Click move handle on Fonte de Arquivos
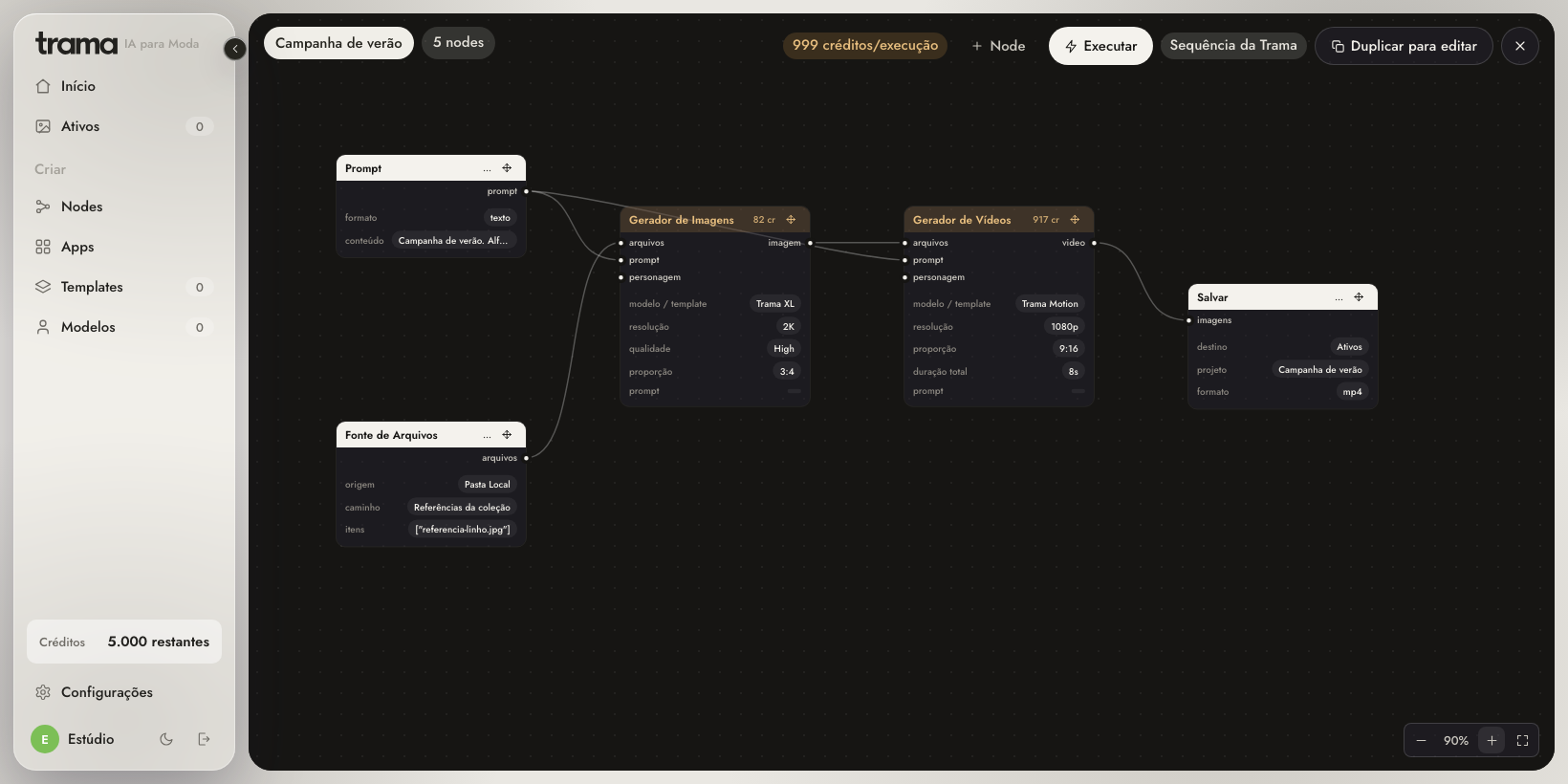This screenshot has height=784, width=1568. coord(507,435)
